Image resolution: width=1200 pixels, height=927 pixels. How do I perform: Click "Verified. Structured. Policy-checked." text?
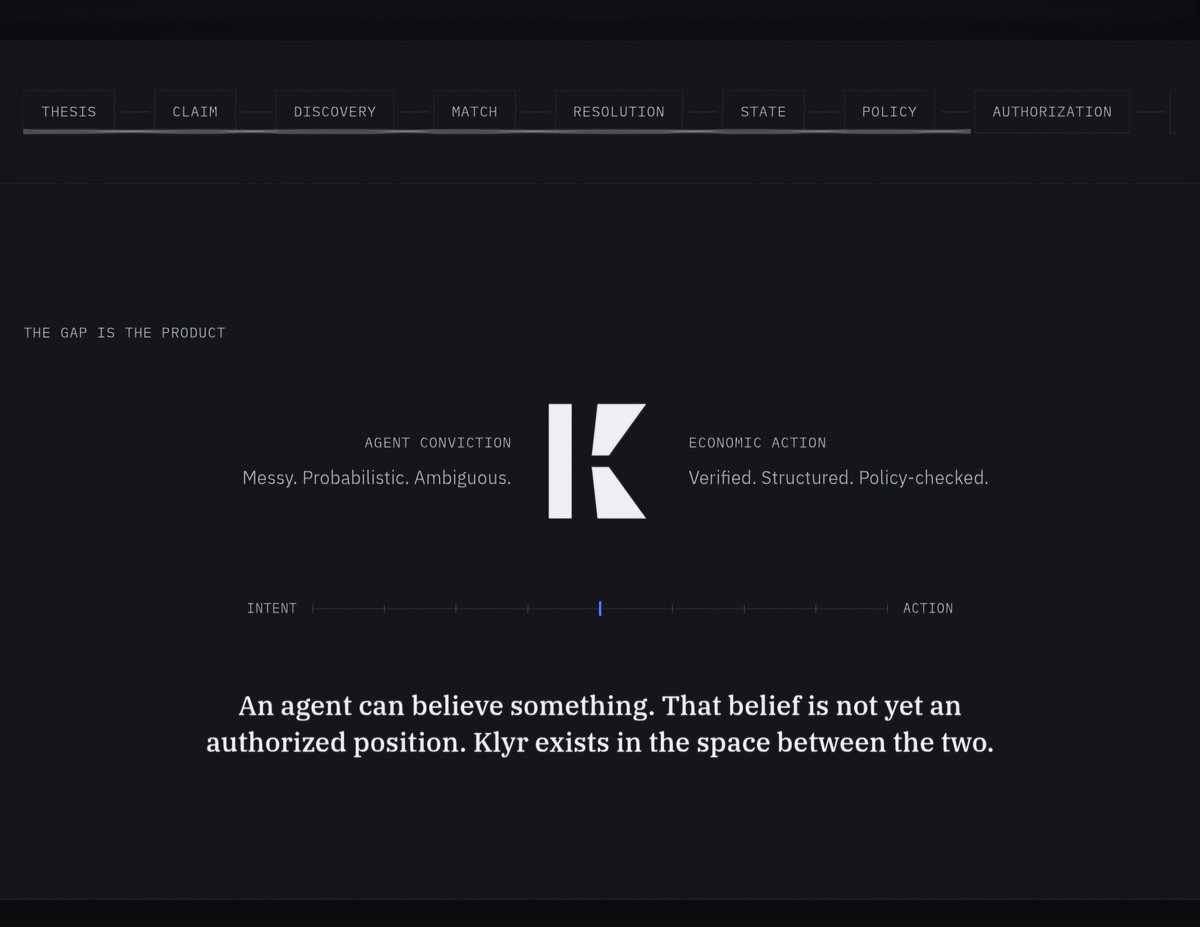click(x=838, y=478)
